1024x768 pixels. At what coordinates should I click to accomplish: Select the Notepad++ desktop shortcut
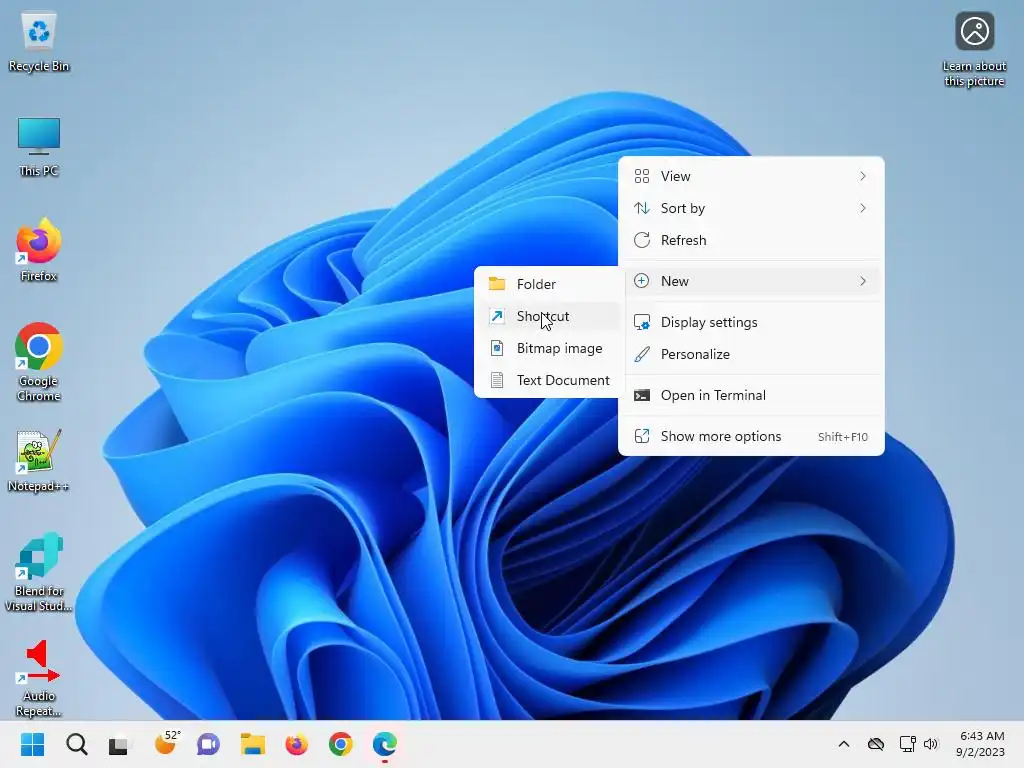pos(39,461)
